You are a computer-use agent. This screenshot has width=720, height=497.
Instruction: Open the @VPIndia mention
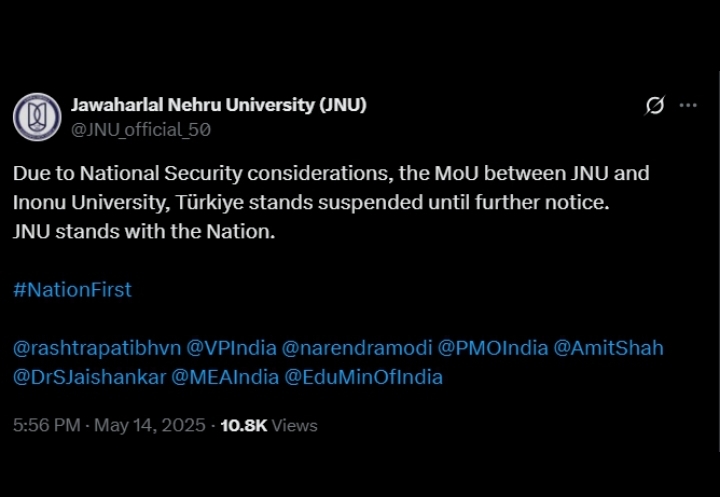tap(231, 348)
